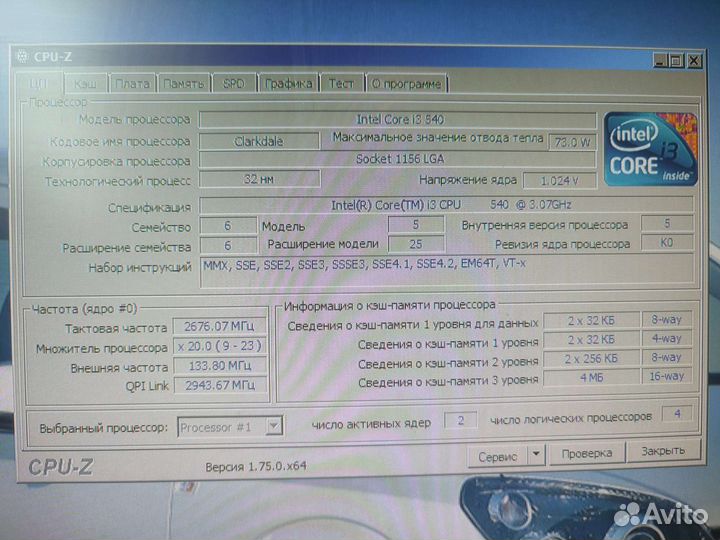Image resolution: width=720 pixels, height=540 pixels.
Task: Open the О программе tab
Action: (x=406, y=84)
